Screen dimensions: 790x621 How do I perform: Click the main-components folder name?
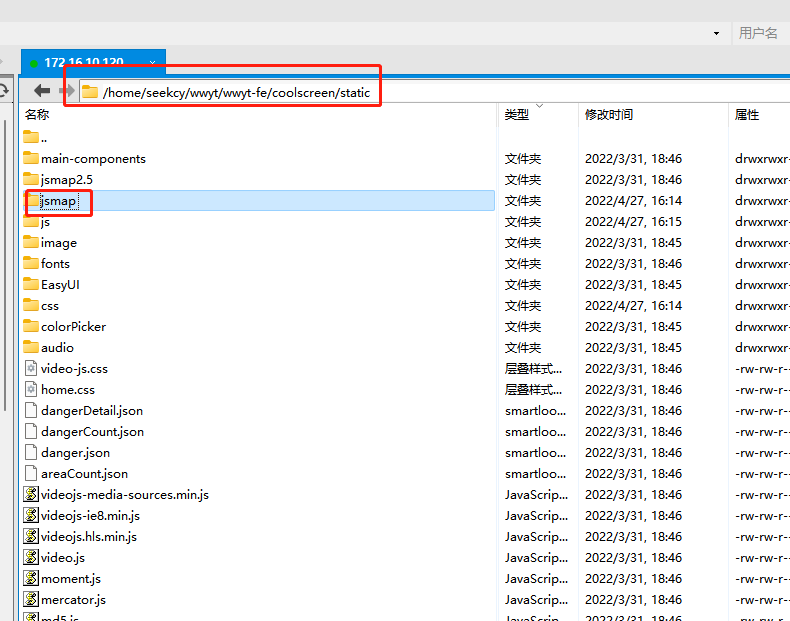[x=93, y=159]
